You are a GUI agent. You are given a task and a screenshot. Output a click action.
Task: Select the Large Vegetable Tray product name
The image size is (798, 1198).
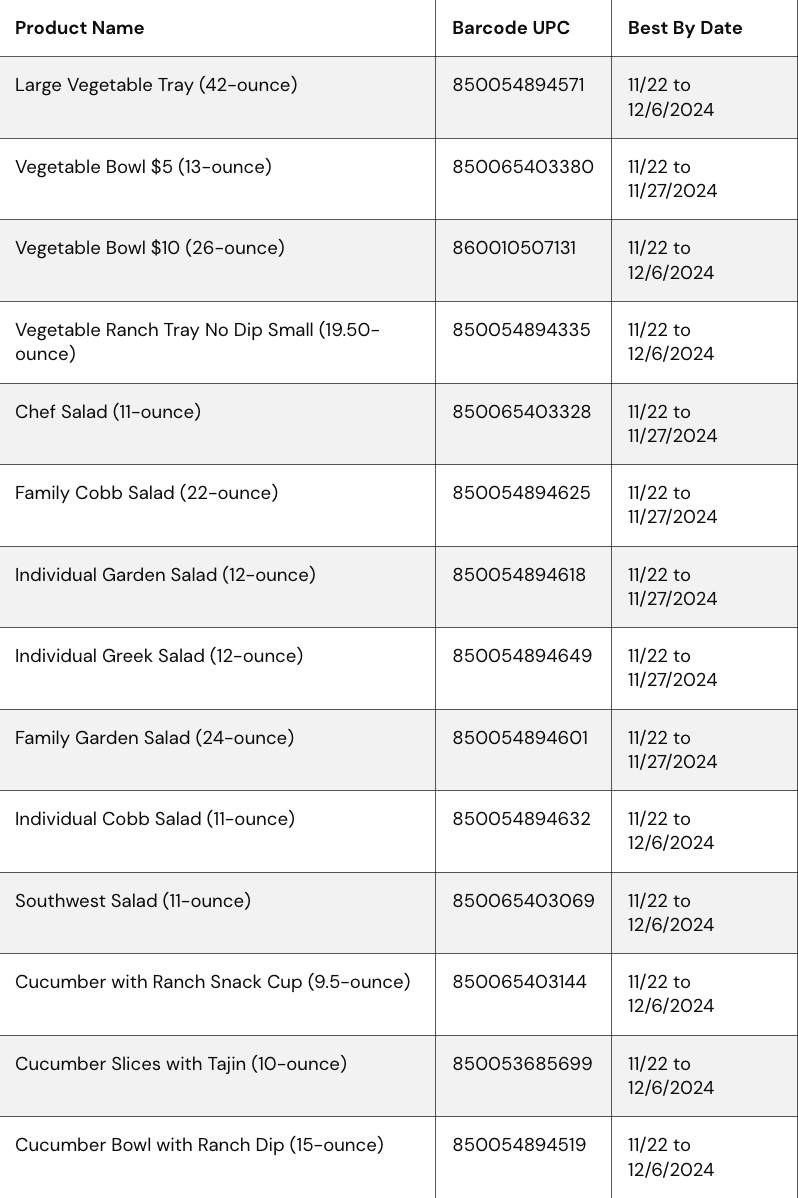point(156,85)
